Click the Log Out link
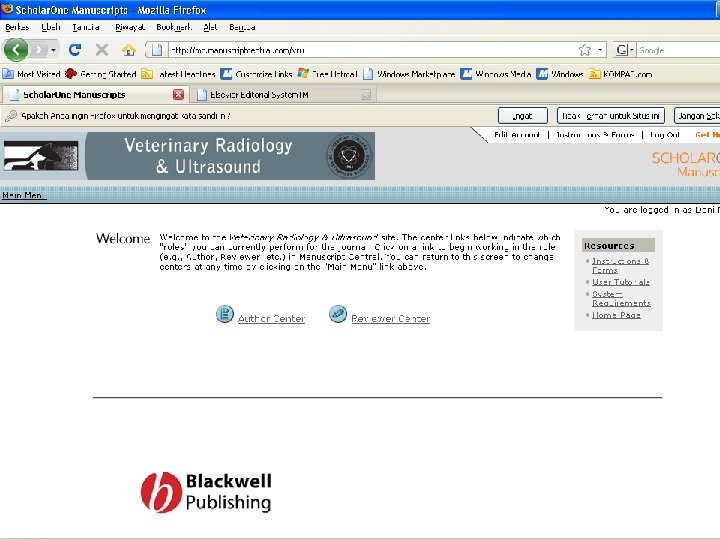Viewport: 720px width, 540px height. pyautogui.click(x=664, y=135)
